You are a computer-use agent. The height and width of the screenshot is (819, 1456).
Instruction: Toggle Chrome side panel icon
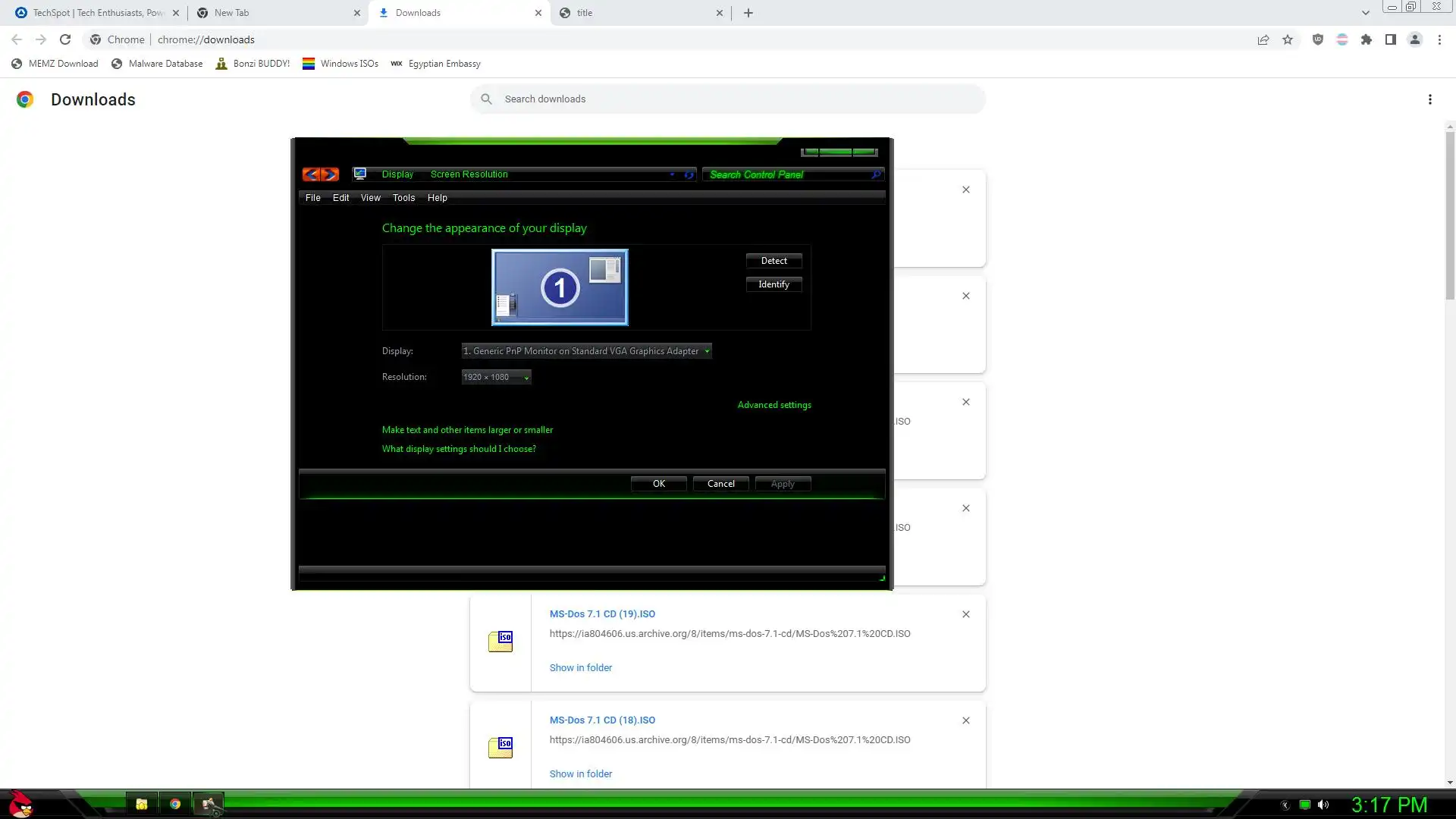pos(1390,39)
